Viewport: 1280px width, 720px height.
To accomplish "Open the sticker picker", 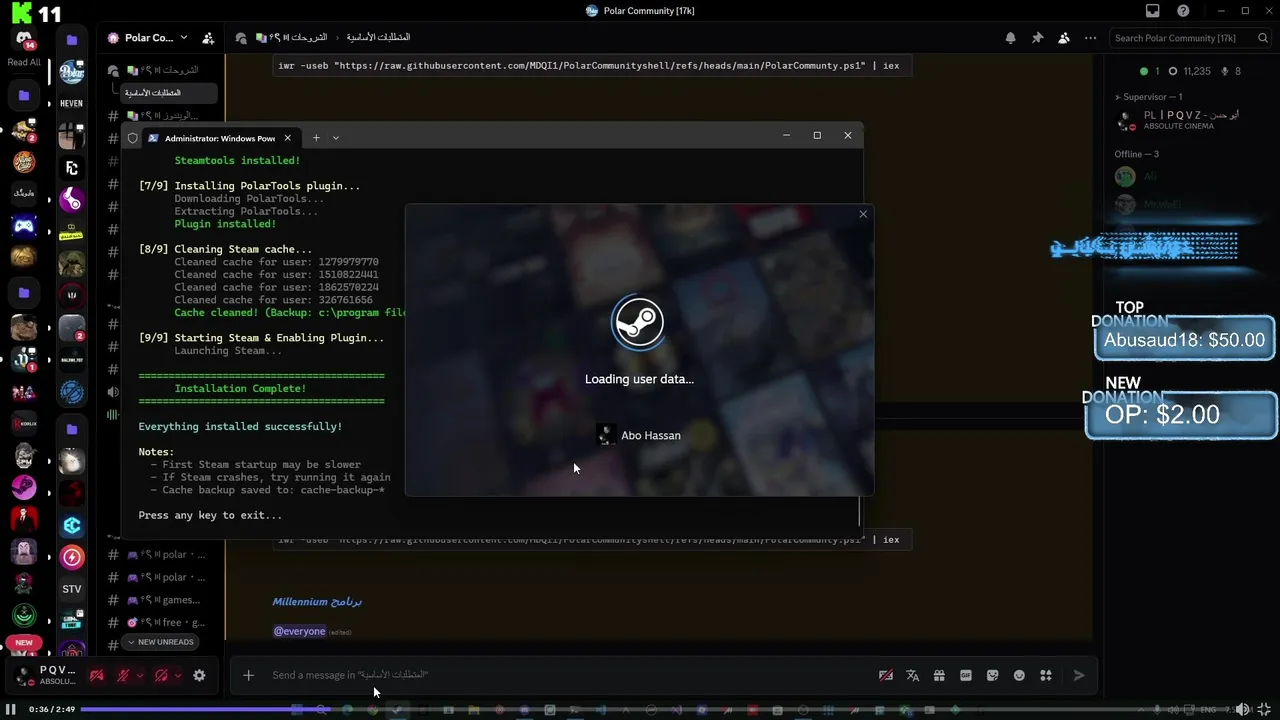I will coord(992,675).
